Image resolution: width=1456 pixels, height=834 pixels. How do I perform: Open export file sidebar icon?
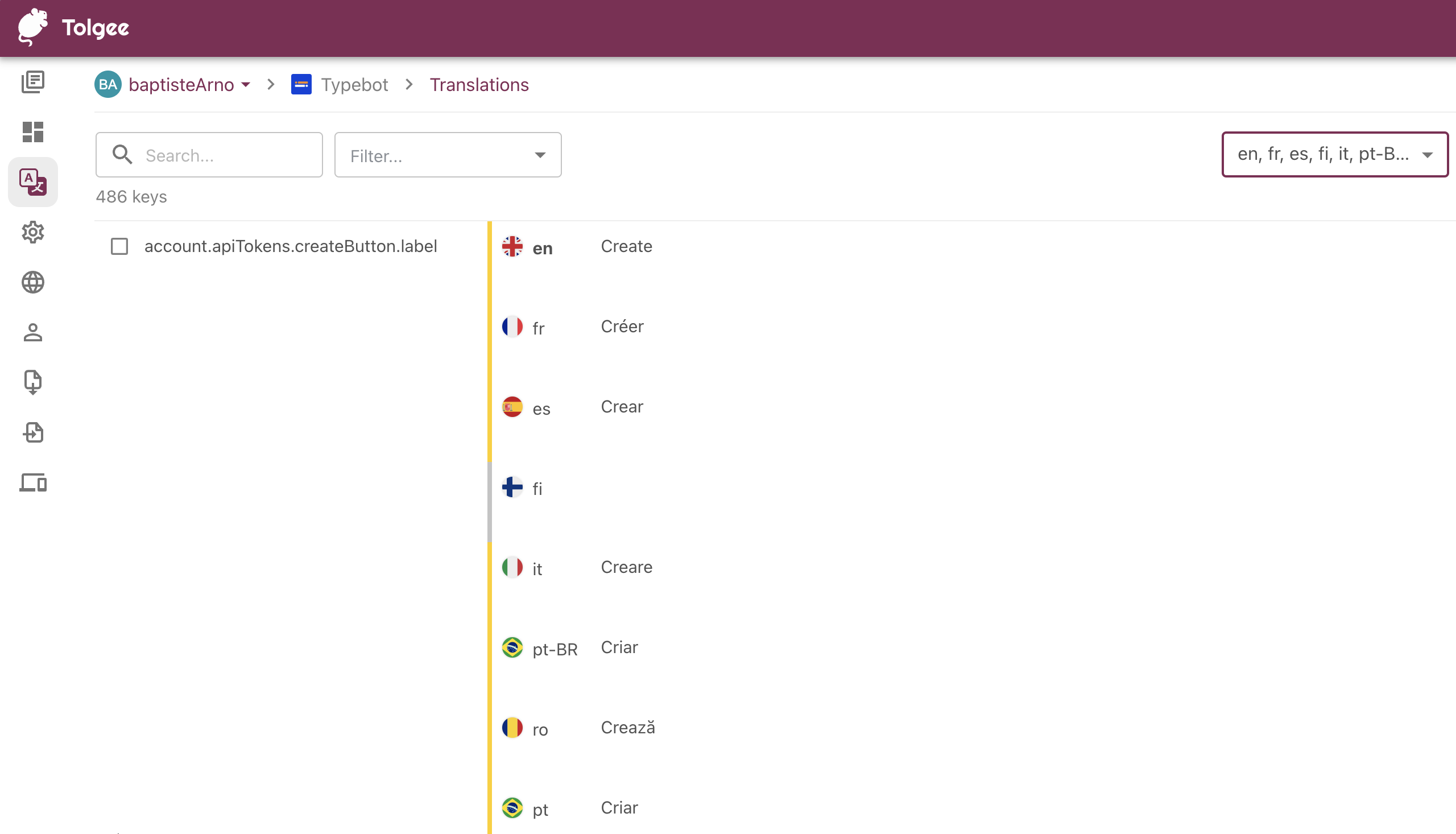[x=32, y=432]
